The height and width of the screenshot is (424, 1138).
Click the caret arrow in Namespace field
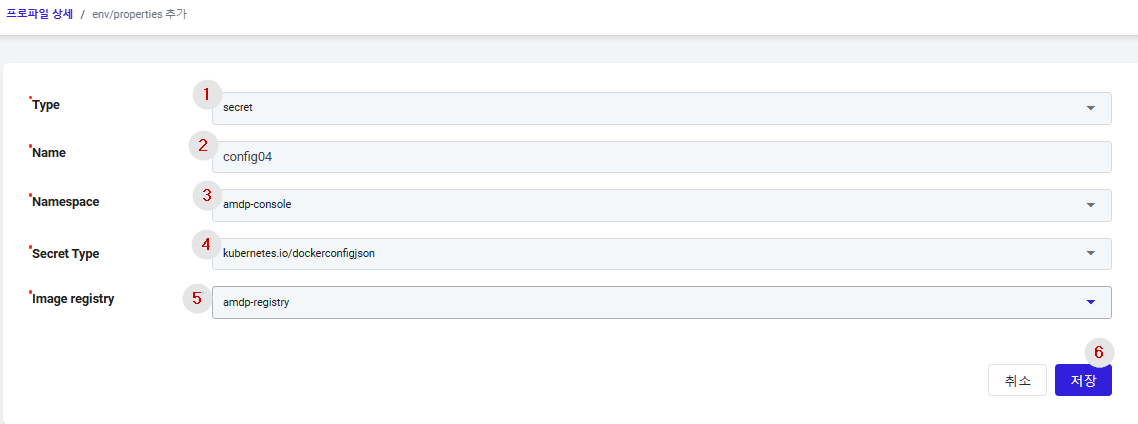[1090, 205]
